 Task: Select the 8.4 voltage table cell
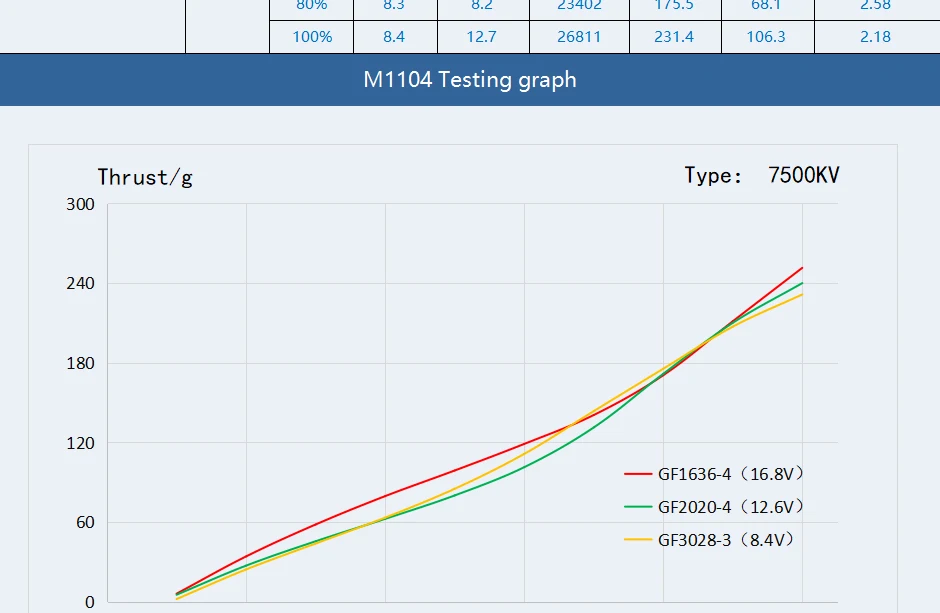point(394,37)
